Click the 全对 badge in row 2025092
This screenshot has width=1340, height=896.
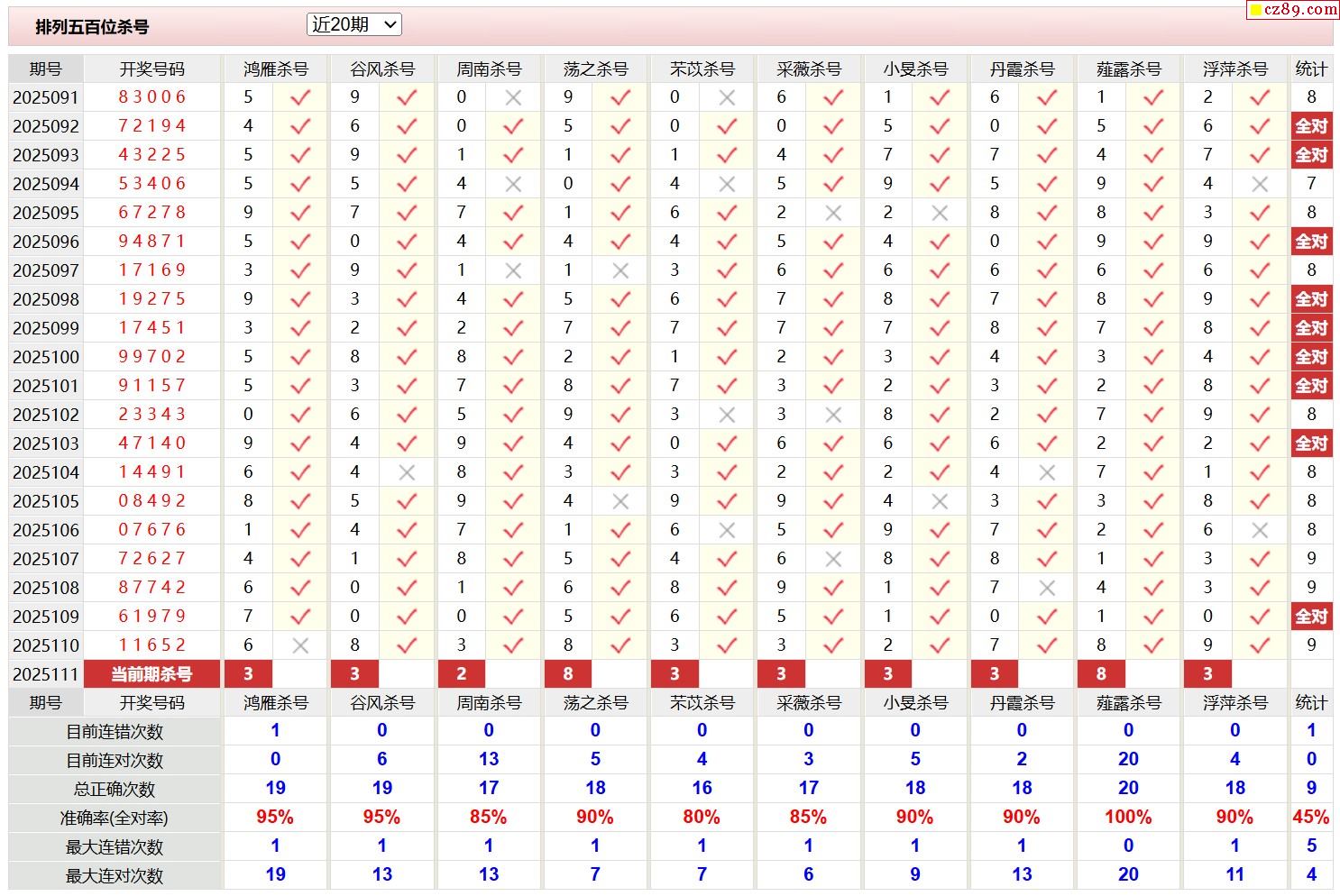point(1311,126)
